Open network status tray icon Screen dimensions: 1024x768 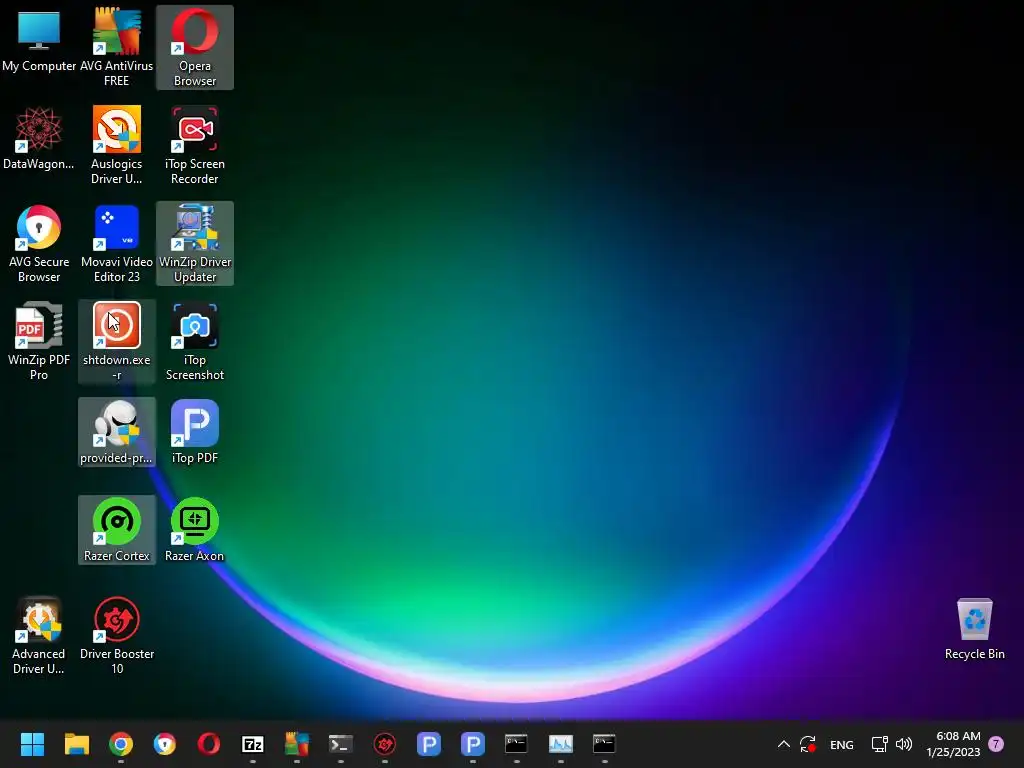pyautogui.click(x=879, y=744)
